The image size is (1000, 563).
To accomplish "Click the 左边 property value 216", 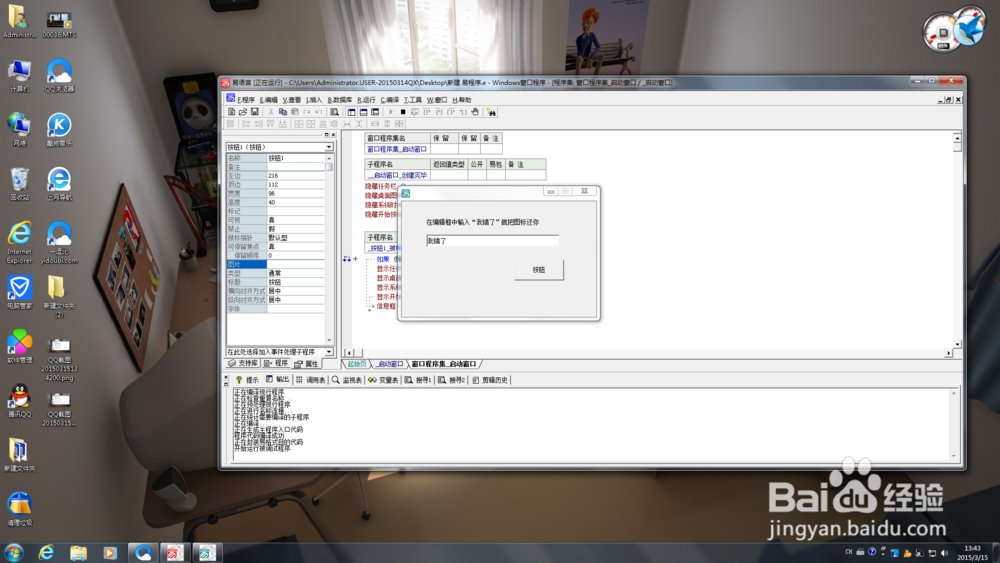I will pos(296,175).
